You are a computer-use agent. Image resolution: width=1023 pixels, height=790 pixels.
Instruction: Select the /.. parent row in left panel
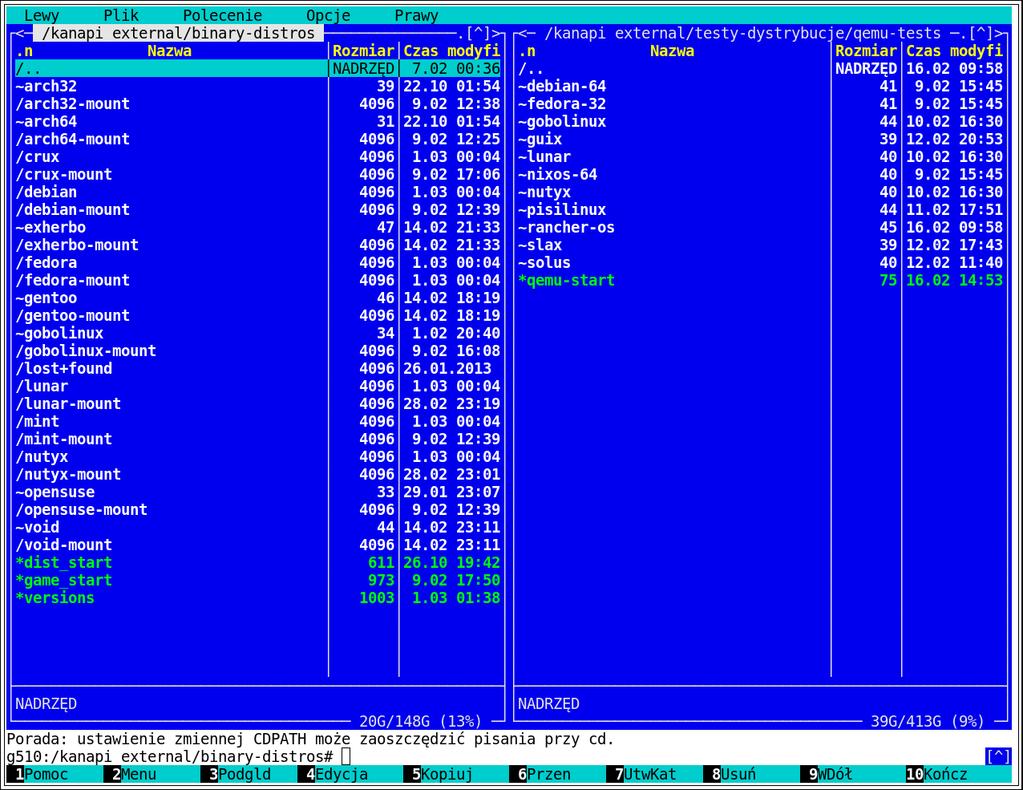[258, 68]
